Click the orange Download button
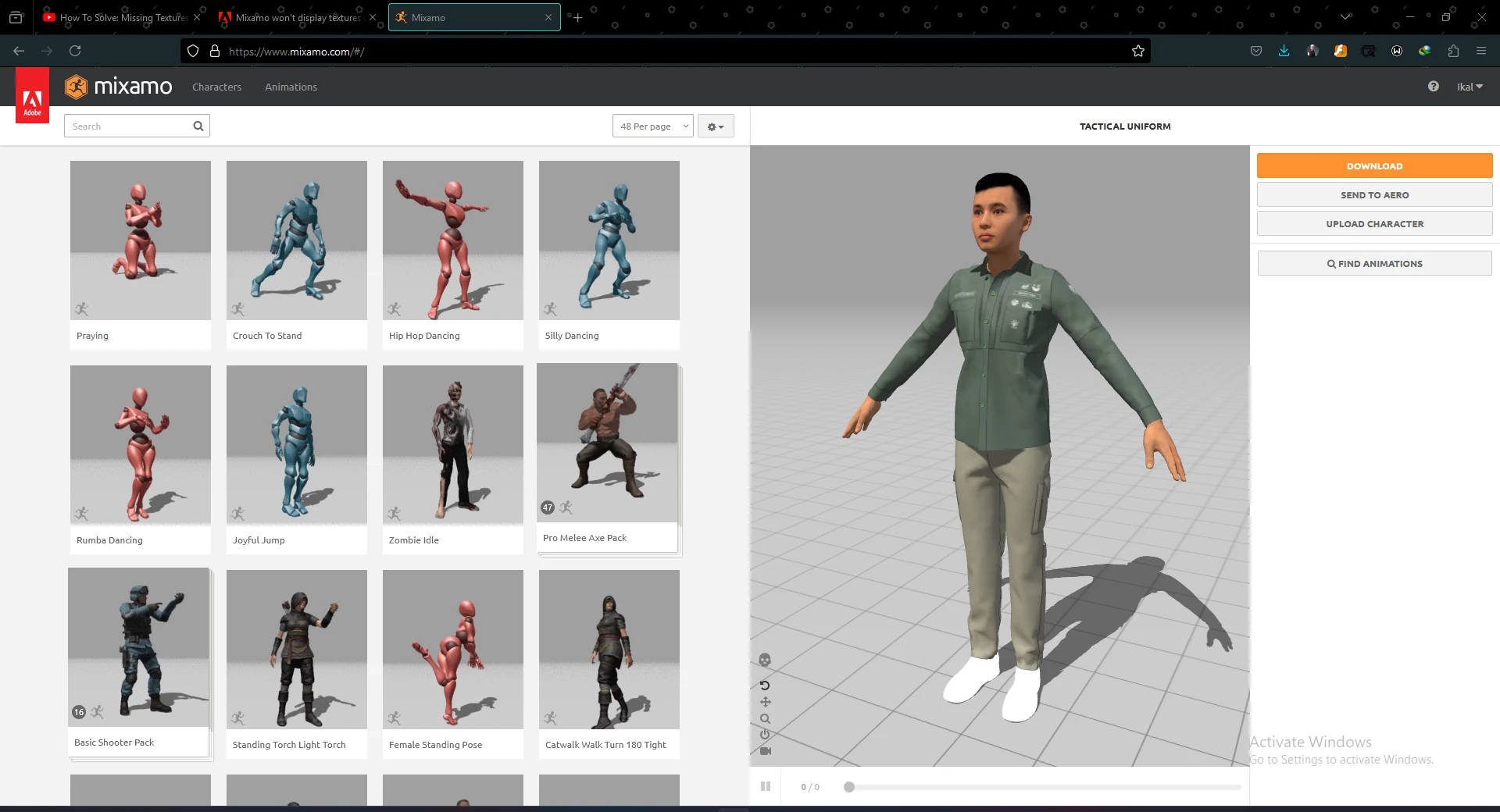Image resolution: width=1500 pixels, height=812 pixels. click(1374, 166)
